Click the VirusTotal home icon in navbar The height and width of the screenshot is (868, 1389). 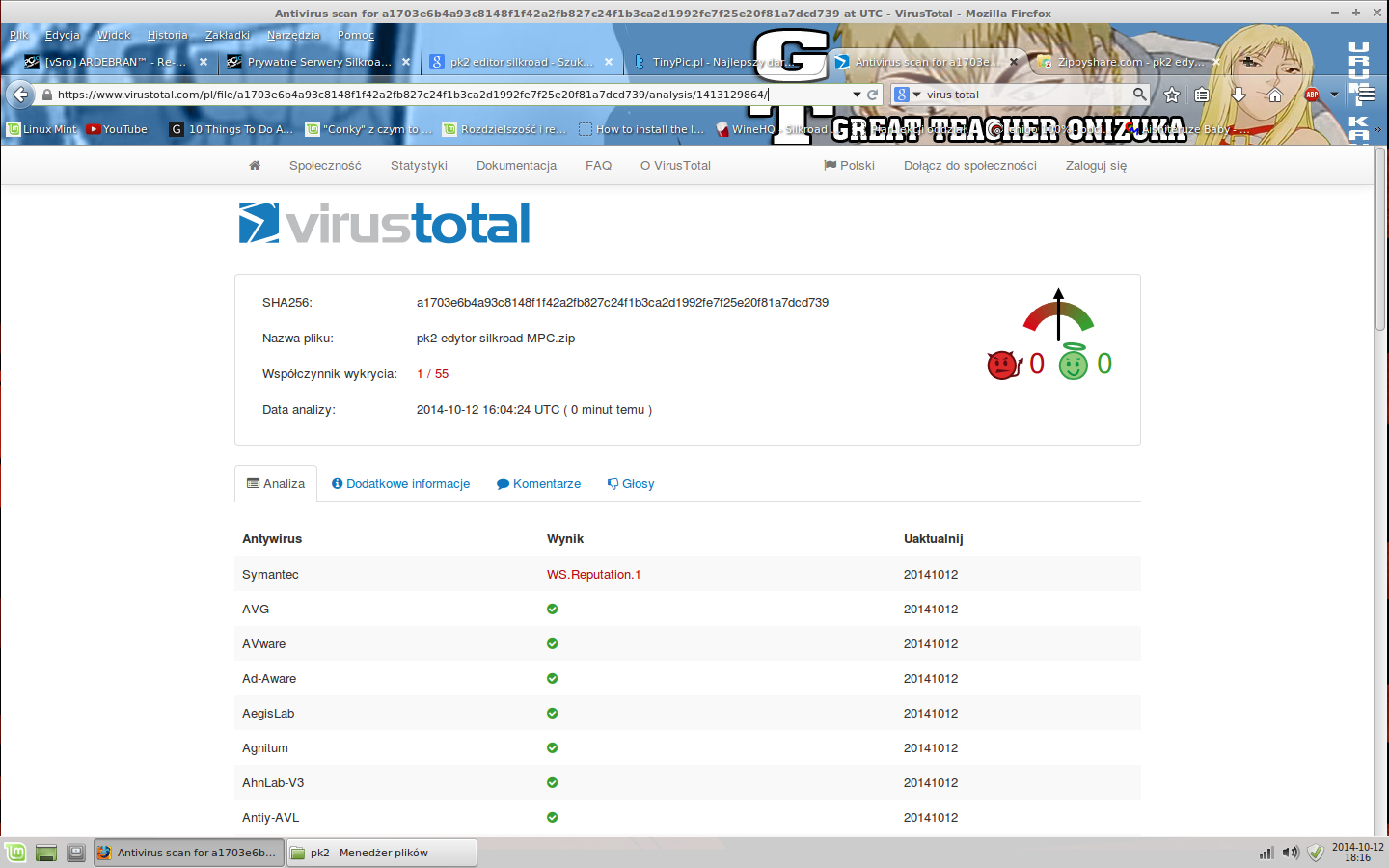tap(255, 166)
